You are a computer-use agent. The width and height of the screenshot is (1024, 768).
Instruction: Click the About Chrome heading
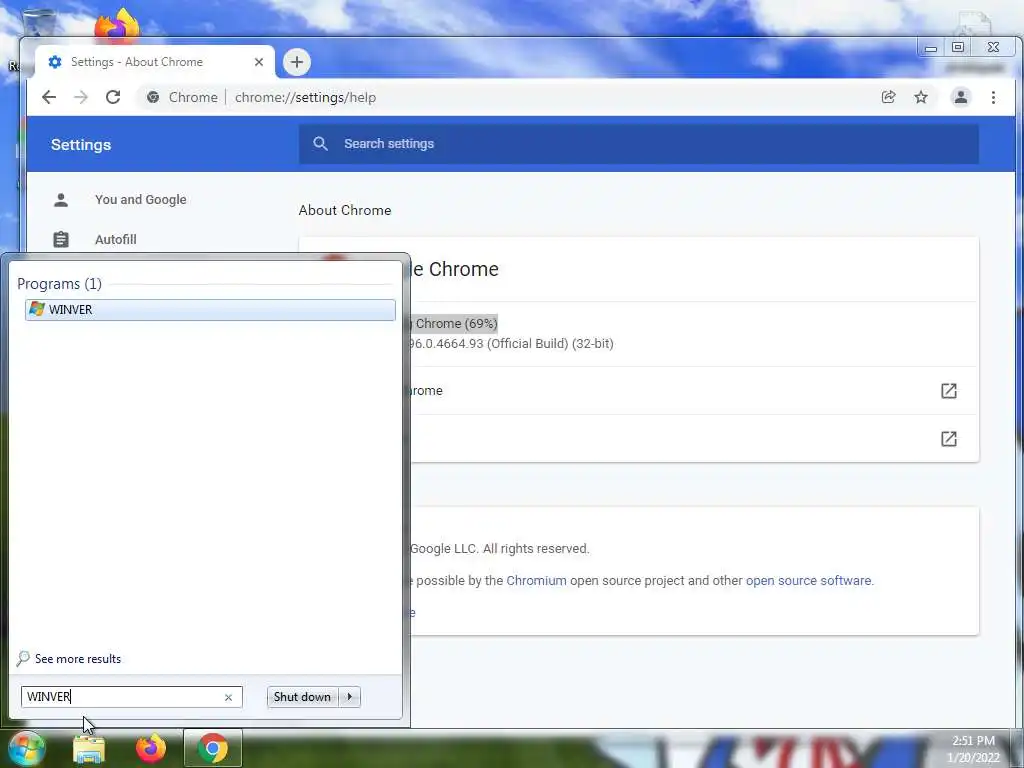pos(345,210)
